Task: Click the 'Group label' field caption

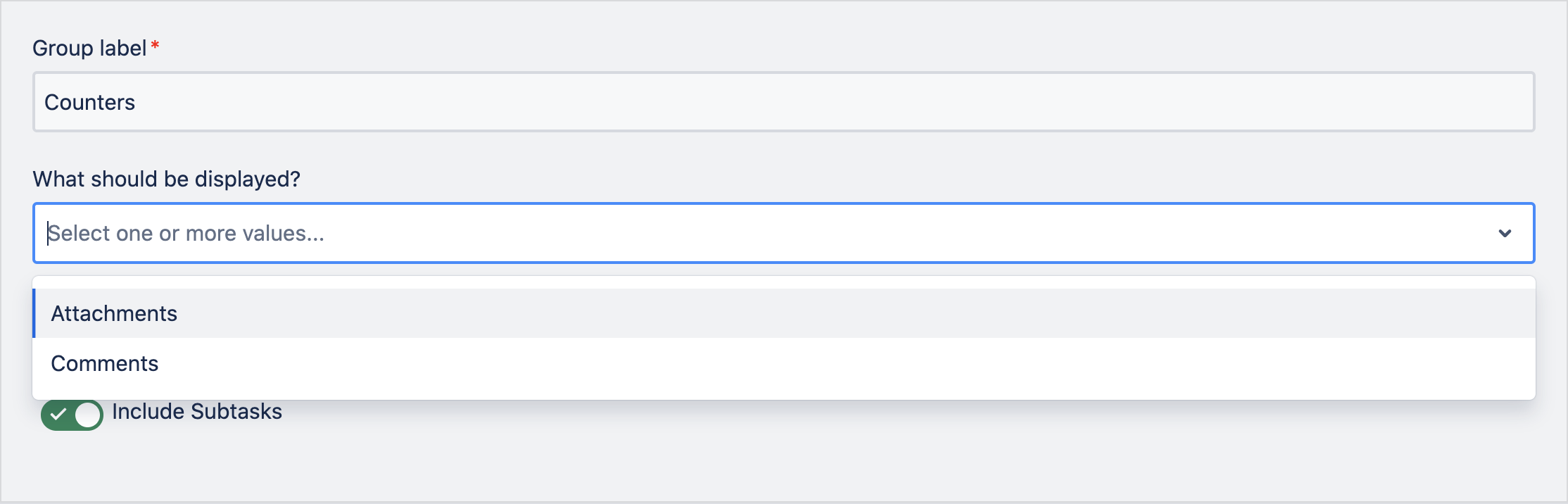Action: (89, 48)
